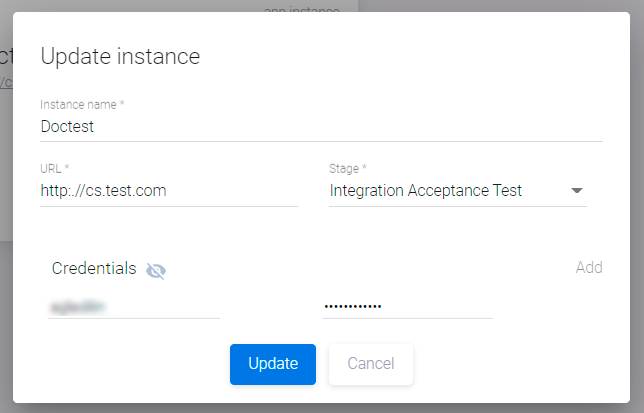Click the Credentials section heading

point(94,268)
